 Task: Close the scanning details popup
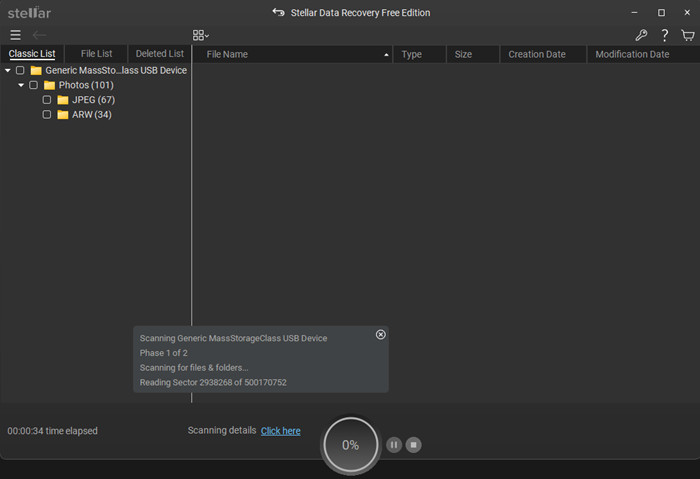click(x=381, y=334)
